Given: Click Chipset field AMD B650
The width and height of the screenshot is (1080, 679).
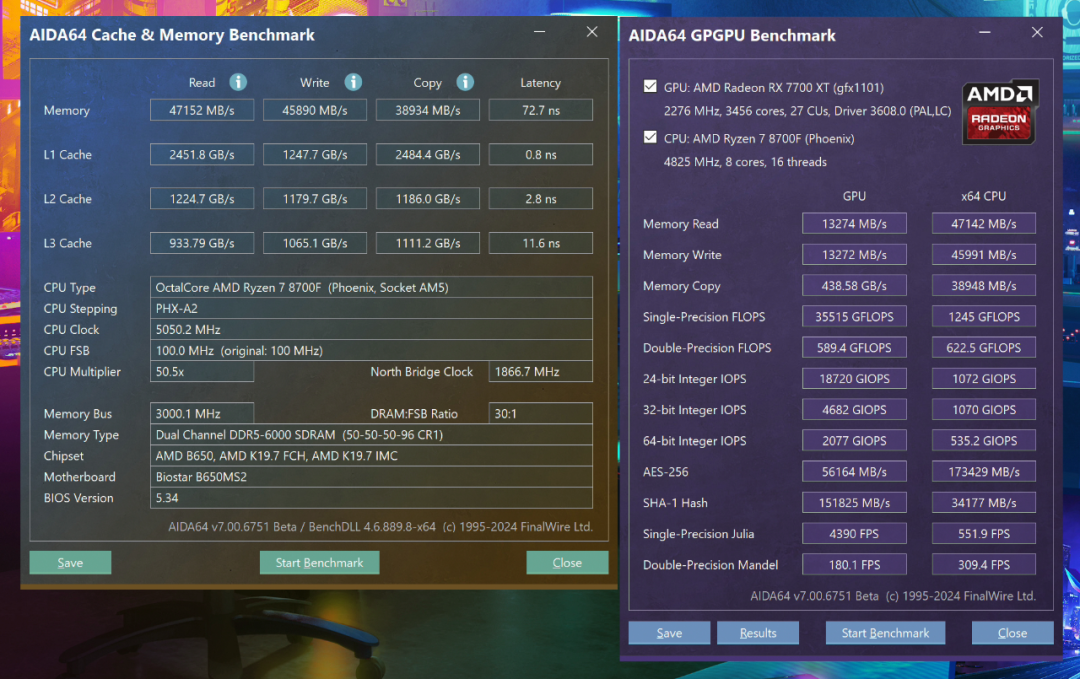Looking at the screenshot, I should (371, 455).
